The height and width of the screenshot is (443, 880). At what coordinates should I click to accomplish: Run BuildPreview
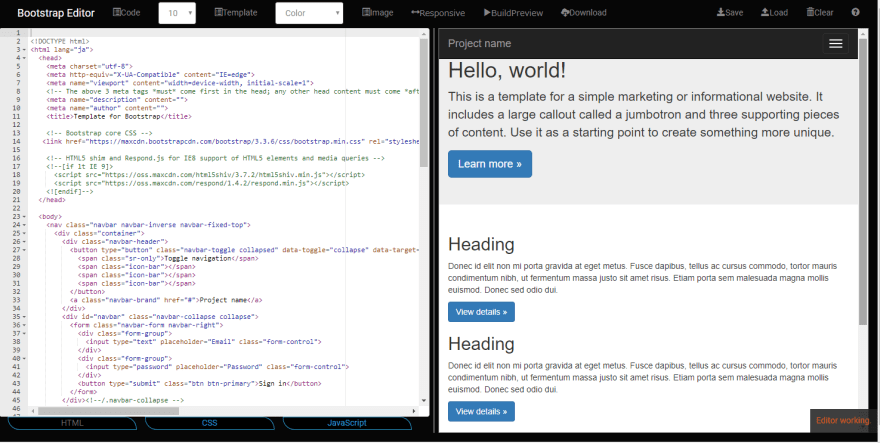pos(513,12)
